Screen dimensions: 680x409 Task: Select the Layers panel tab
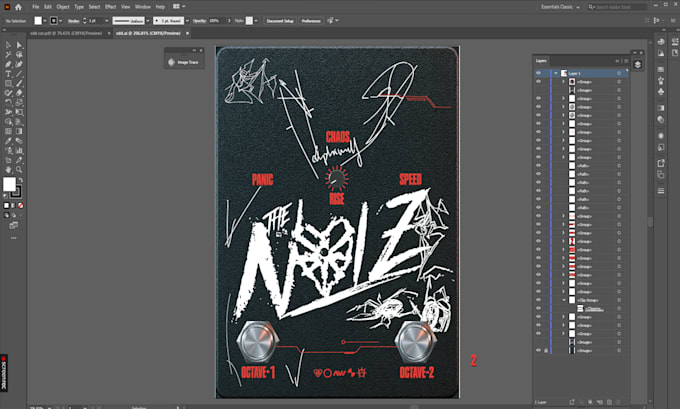[x=541, y=61]
